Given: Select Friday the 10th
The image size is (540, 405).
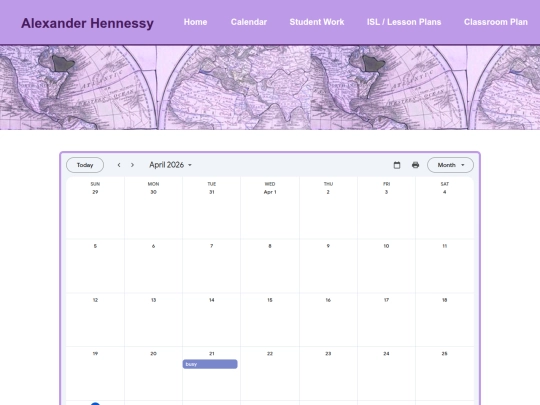Looking at the screenshot, I should [386, 246].
